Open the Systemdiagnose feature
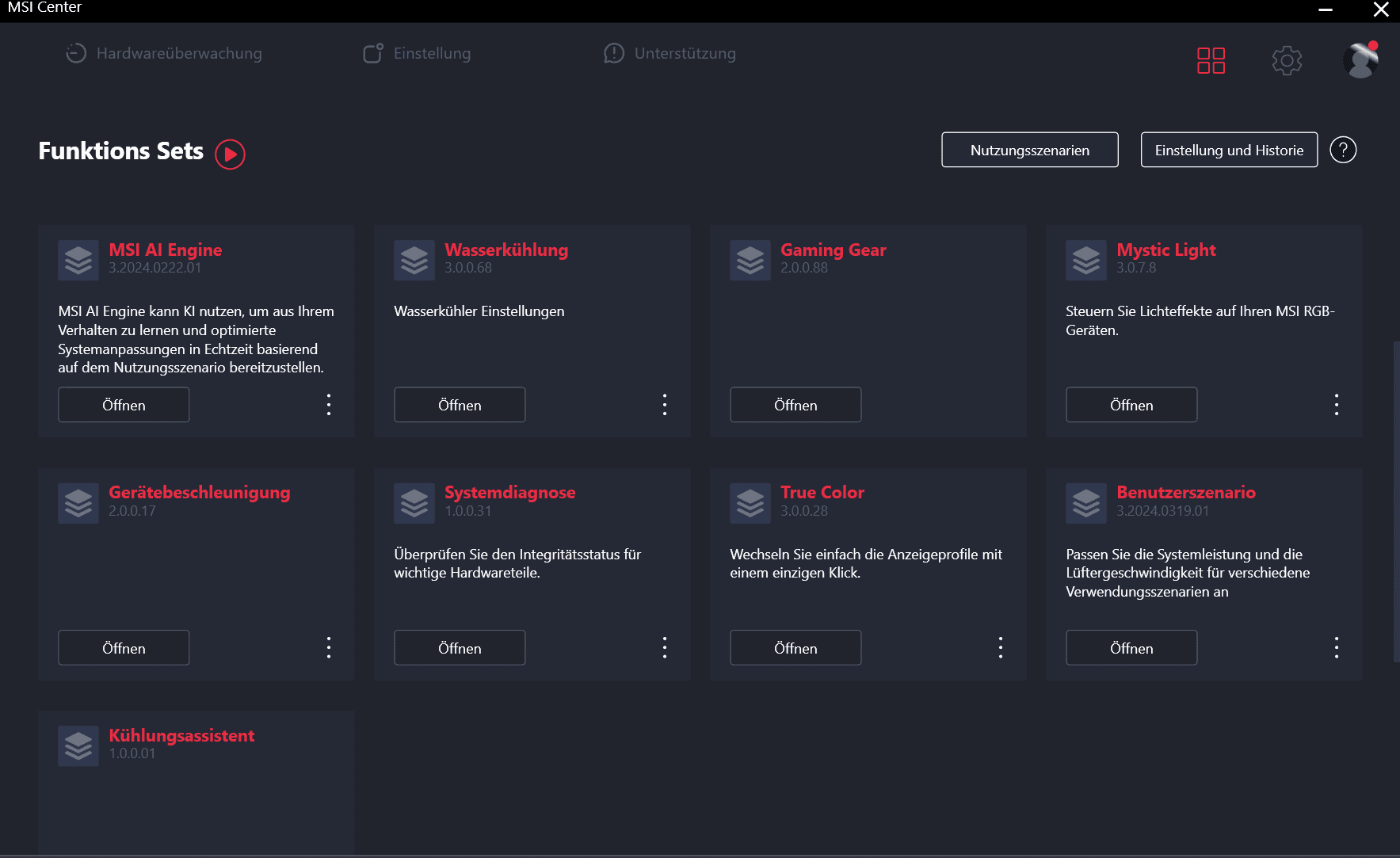This screenshot has width=1400, height=858. coord(460,648)
